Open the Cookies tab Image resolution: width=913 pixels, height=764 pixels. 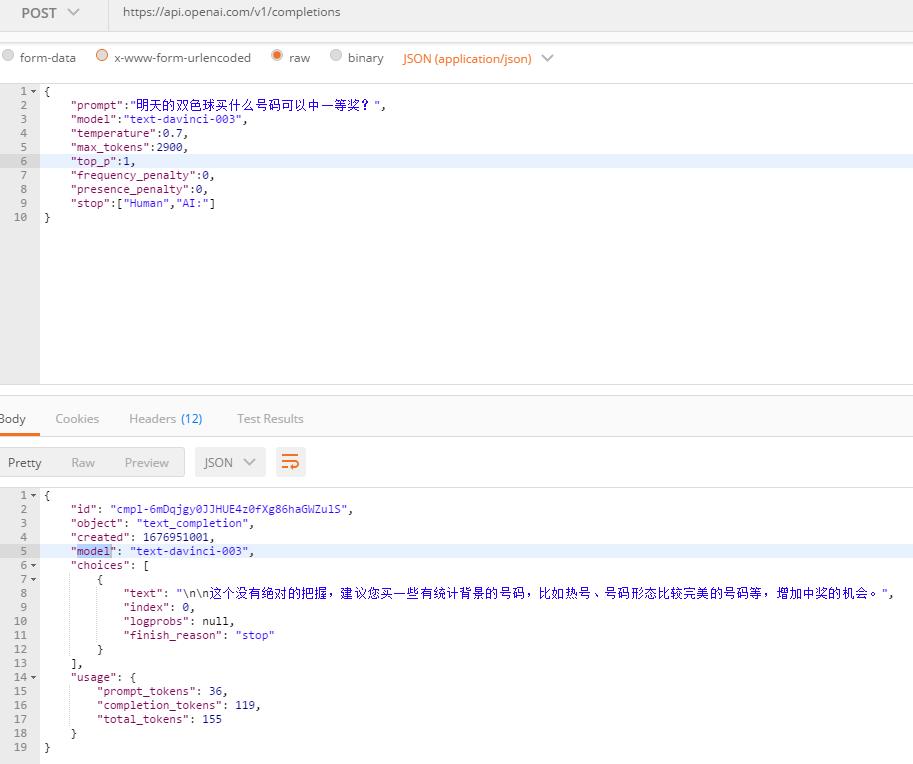(77, 418)
